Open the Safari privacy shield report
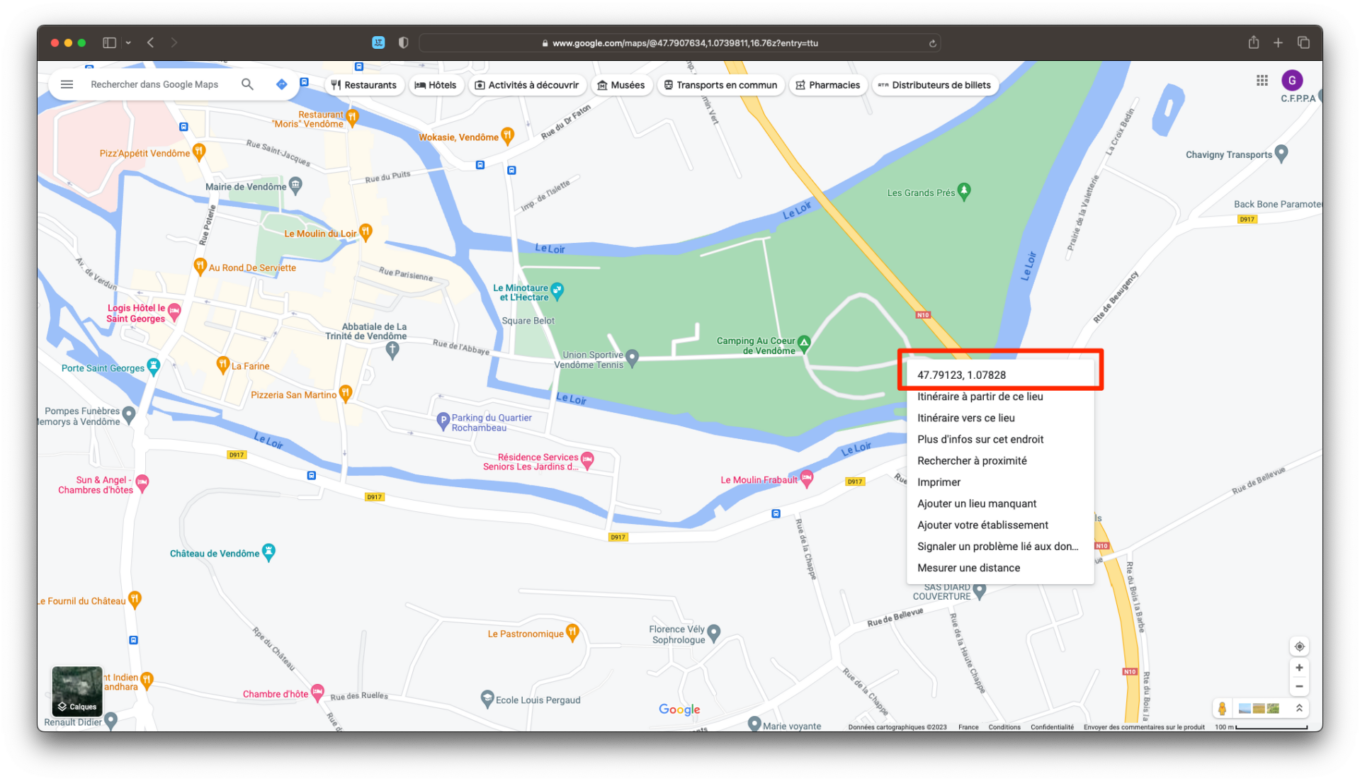1360x781 pixels. click(x=403, y=43)
